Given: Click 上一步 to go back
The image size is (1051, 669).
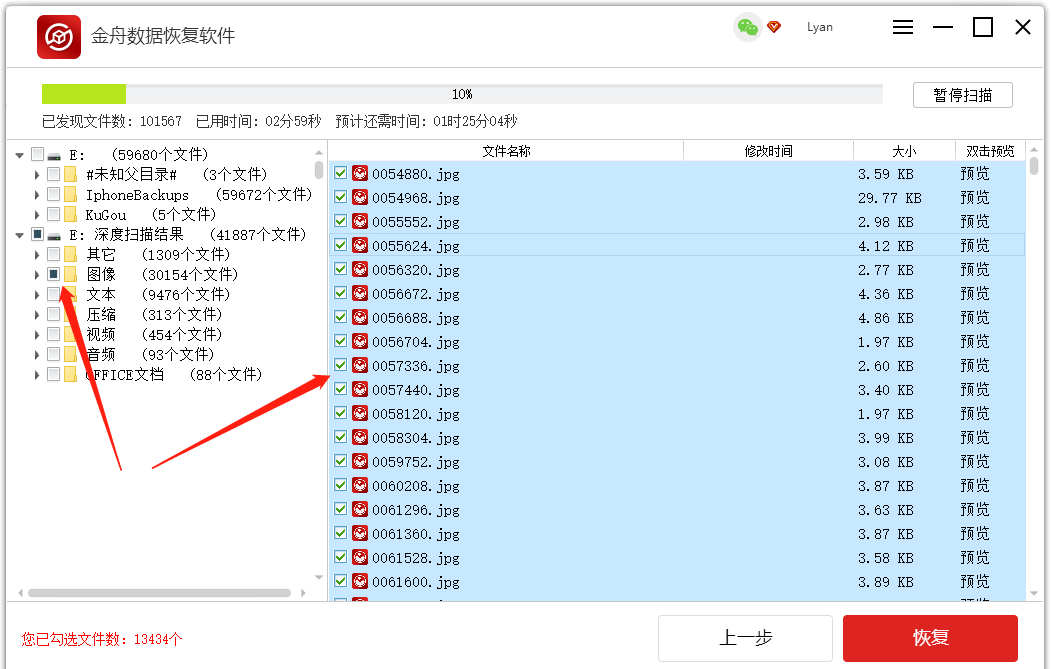Looking at the screenshot, I should [745, 637].
